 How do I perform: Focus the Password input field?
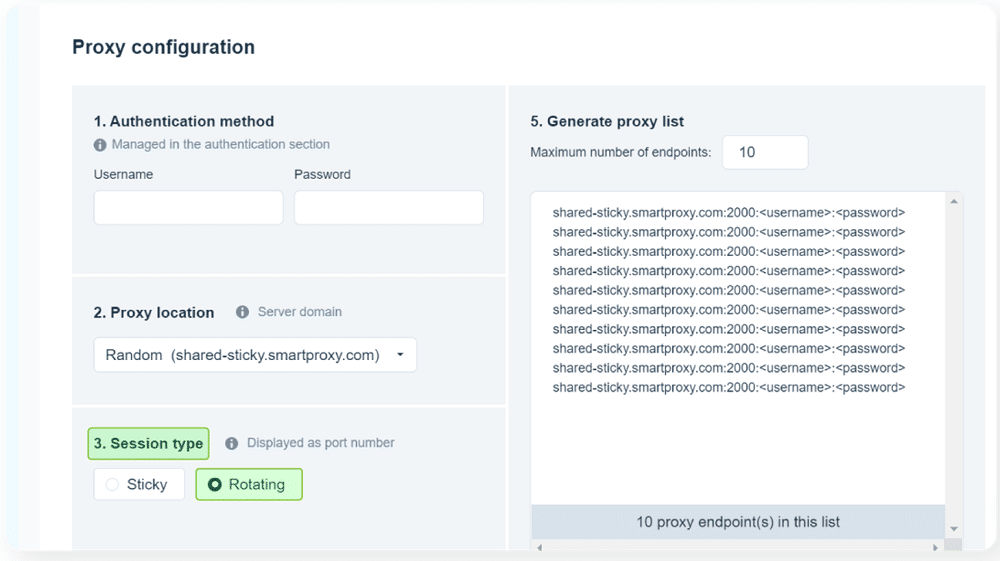[x=388, y=207]
